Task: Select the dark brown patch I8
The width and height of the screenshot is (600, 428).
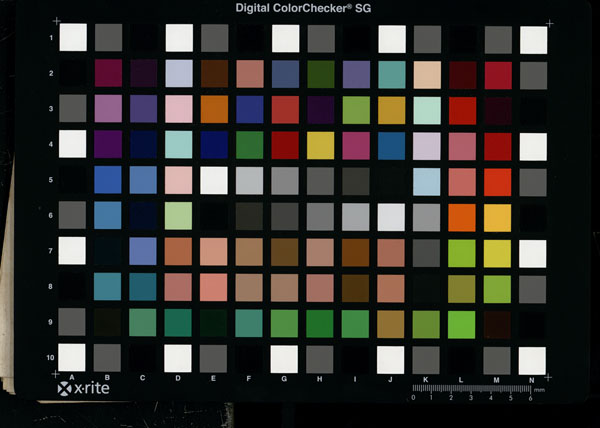Action: pos(355,288)
